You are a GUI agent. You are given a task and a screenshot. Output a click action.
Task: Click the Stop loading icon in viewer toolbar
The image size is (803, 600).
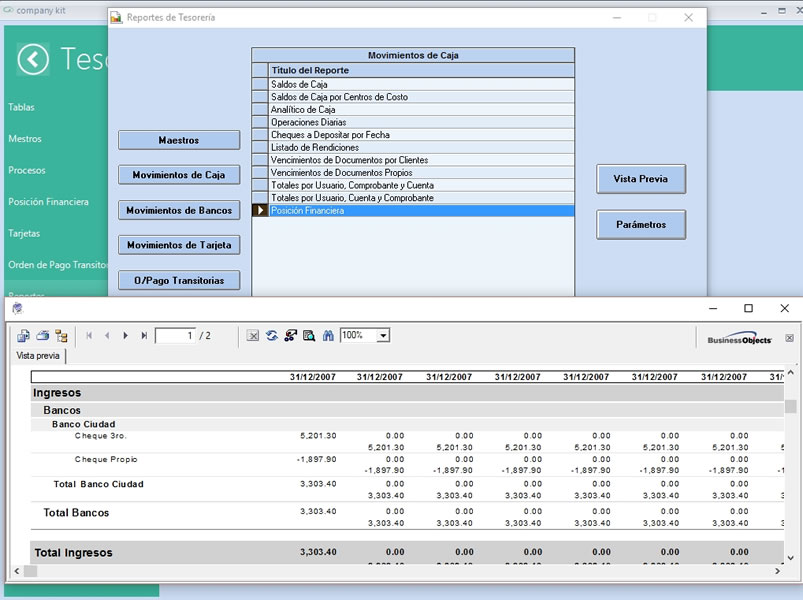[252, 336]
